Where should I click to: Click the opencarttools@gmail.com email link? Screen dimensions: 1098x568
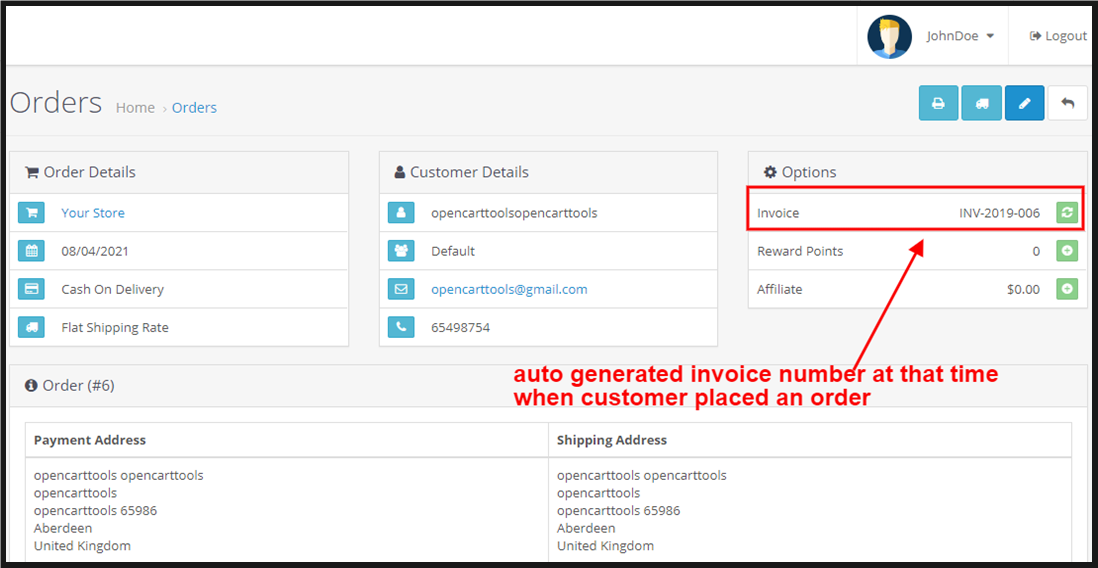[509, 289]
